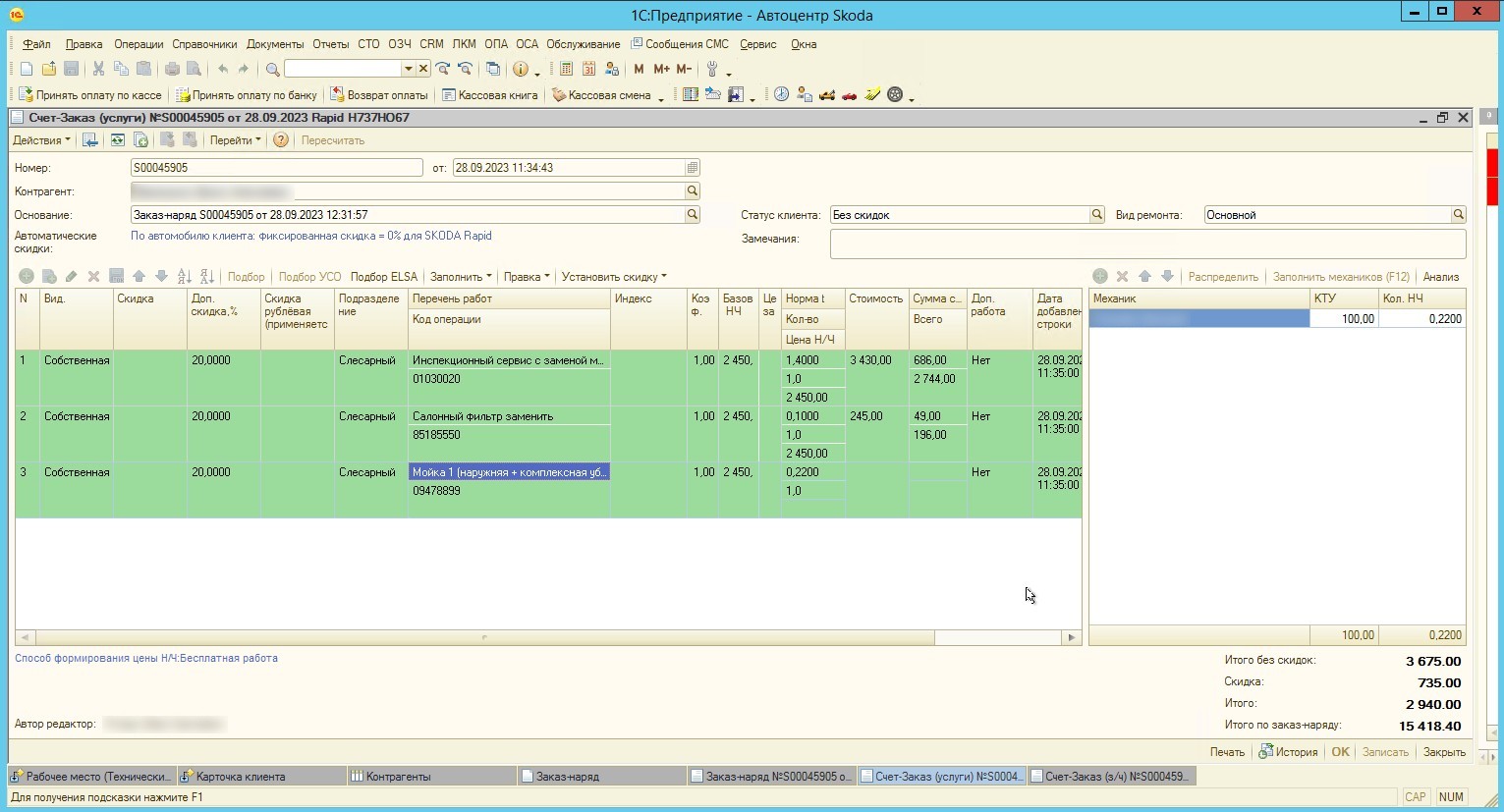Click into the Замечания text field
Viewport: 1504px width, 812px height.
point(1146,244)
